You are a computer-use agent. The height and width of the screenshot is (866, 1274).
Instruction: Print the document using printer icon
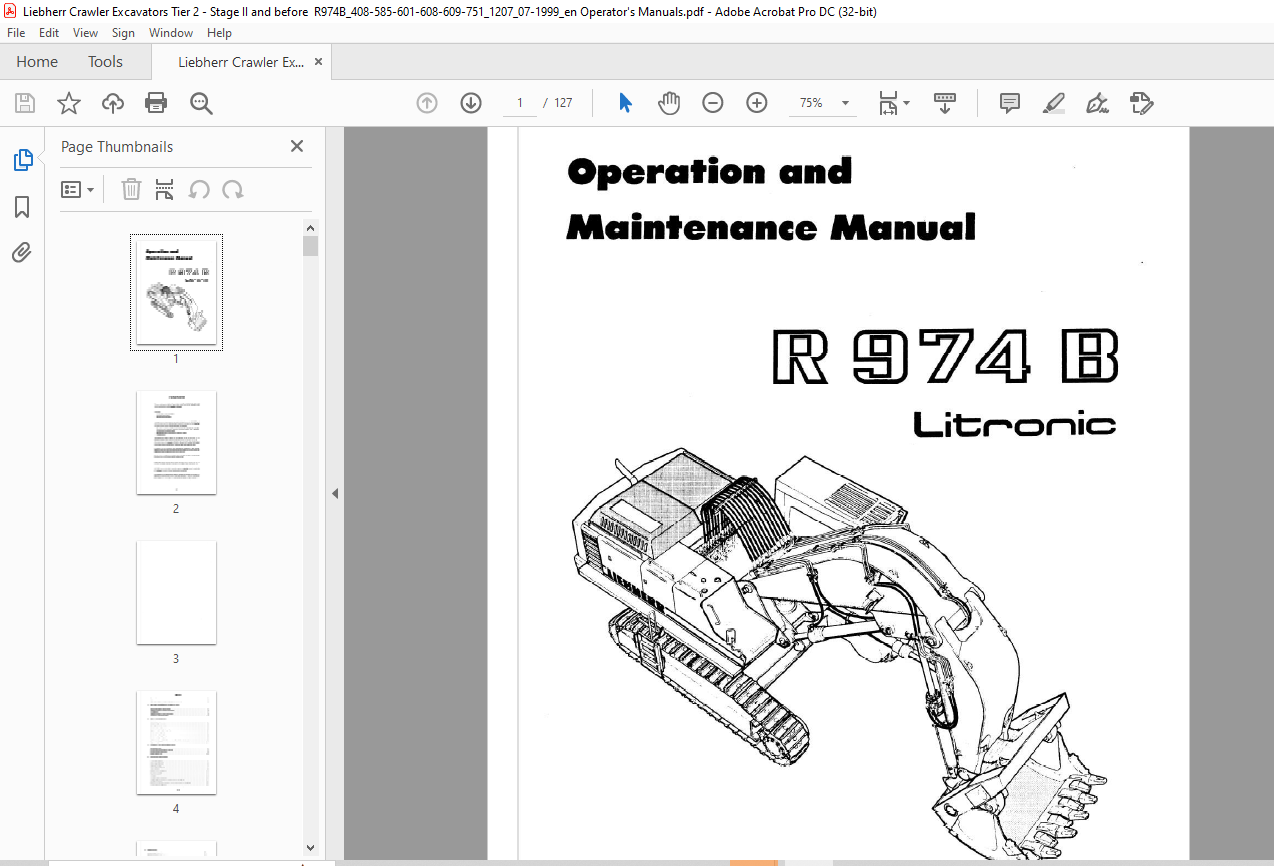(x=156, y=103)
